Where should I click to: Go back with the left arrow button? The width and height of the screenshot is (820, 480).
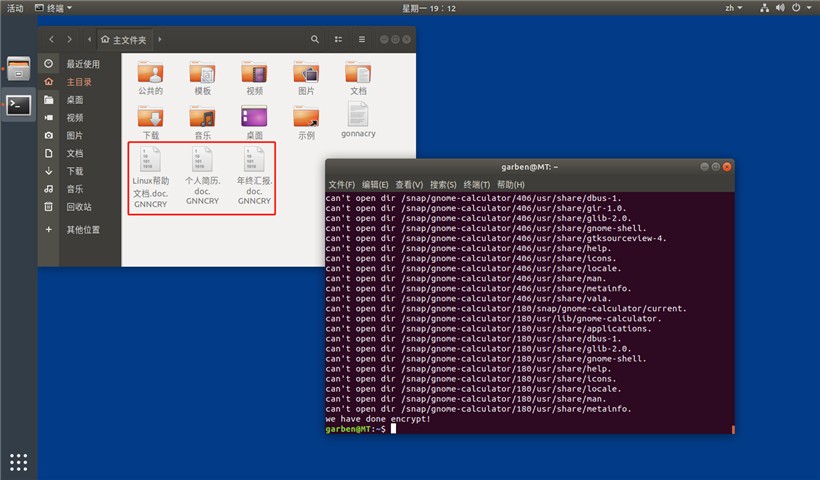51,39
